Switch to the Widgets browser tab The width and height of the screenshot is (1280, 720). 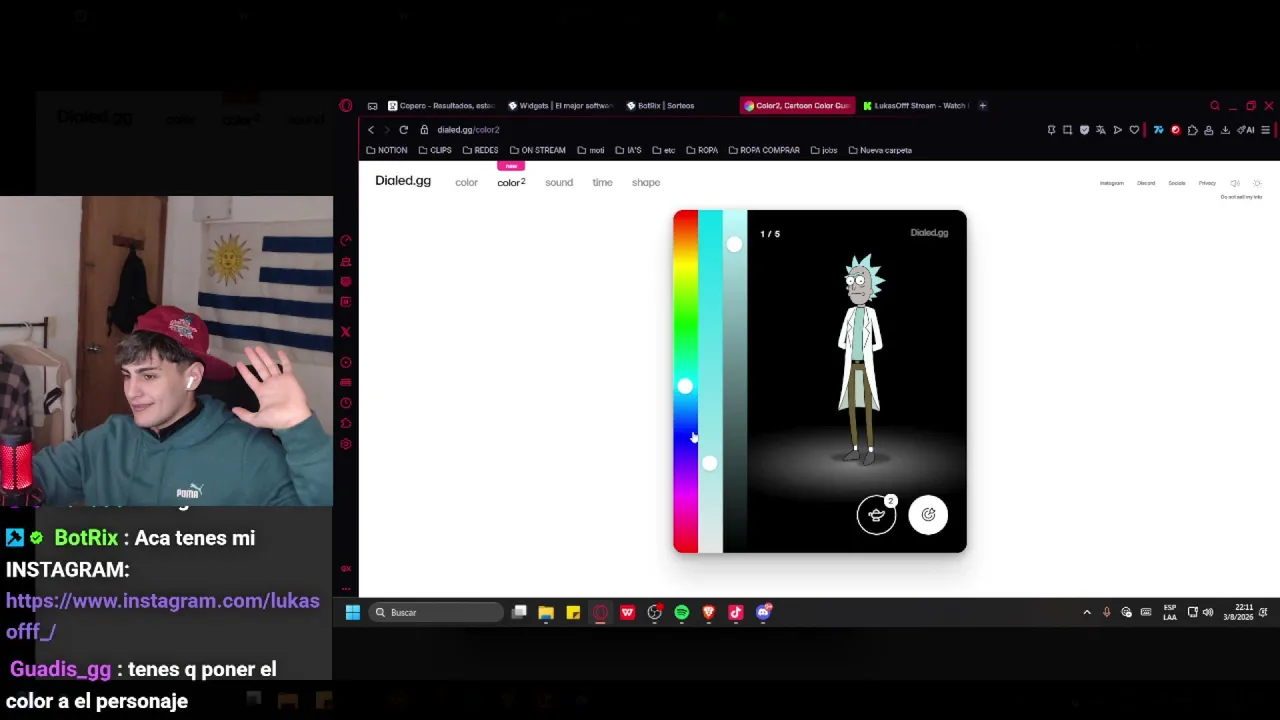(x=559, y=105)
